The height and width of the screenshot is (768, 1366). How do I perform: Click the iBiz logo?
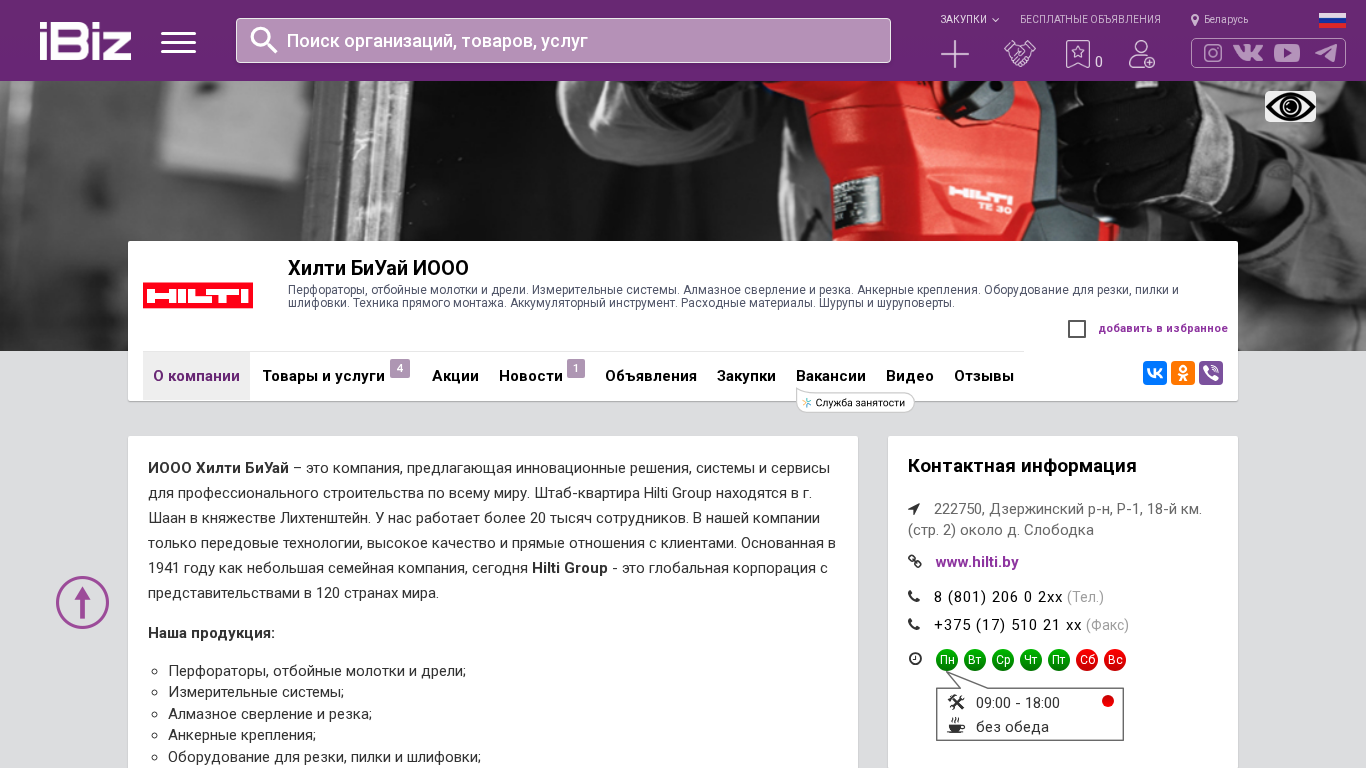[x=85, y=41]
